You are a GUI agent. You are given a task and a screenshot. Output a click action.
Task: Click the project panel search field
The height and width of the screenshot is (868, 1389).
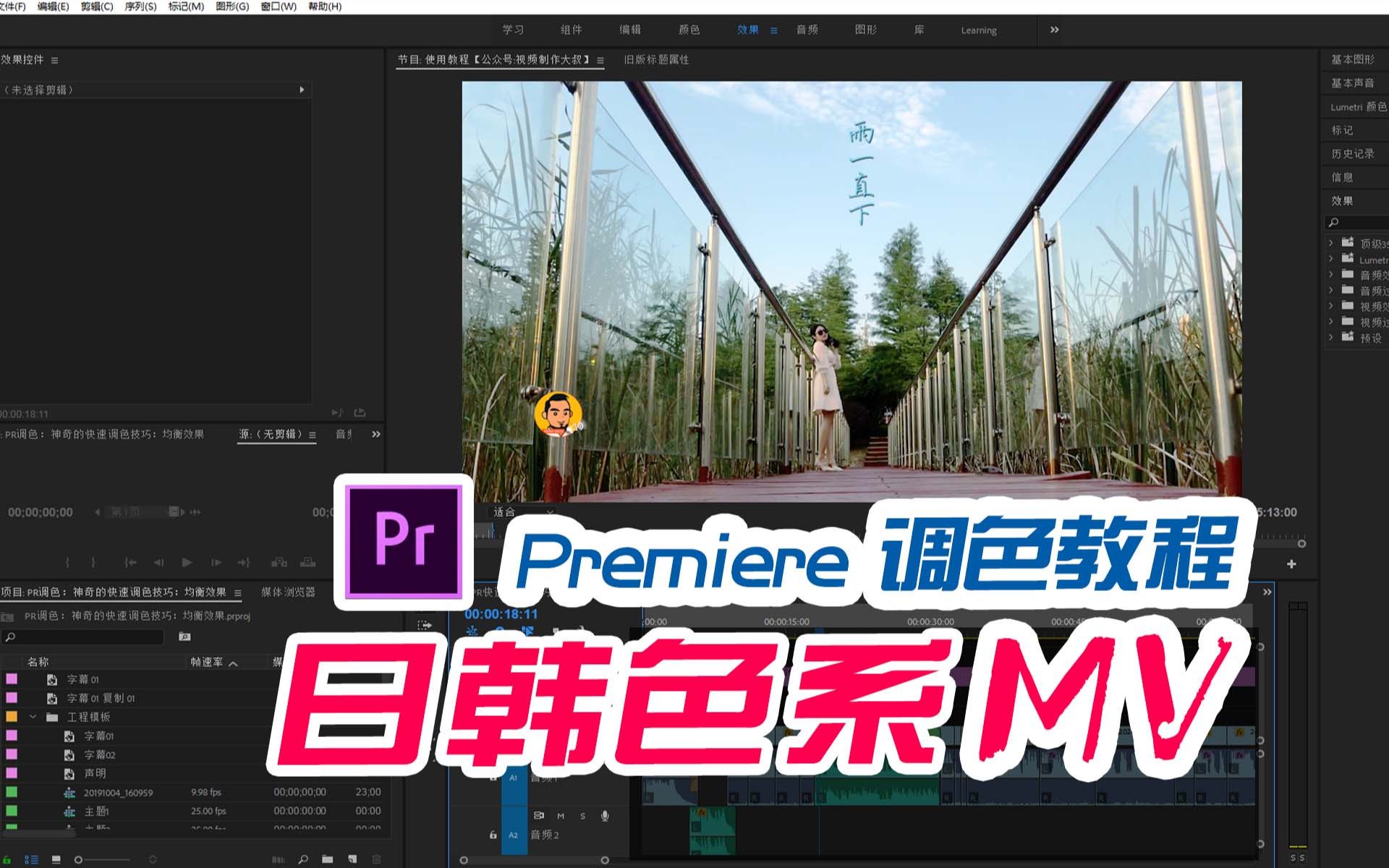[82, 637]
